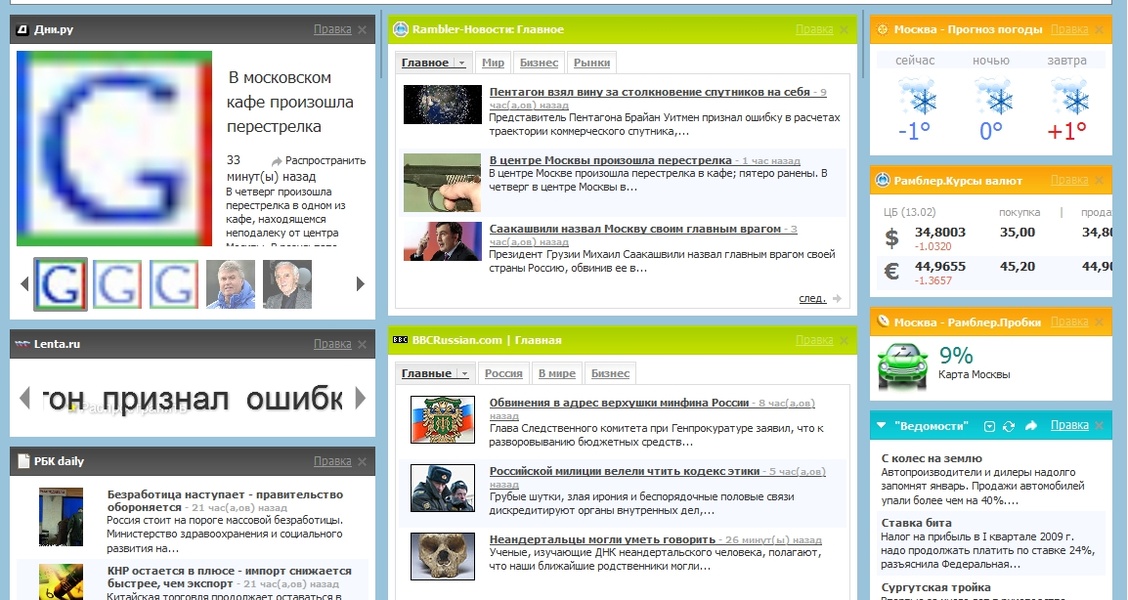Open С колес на землю Ведомости article

coord(932,458)
